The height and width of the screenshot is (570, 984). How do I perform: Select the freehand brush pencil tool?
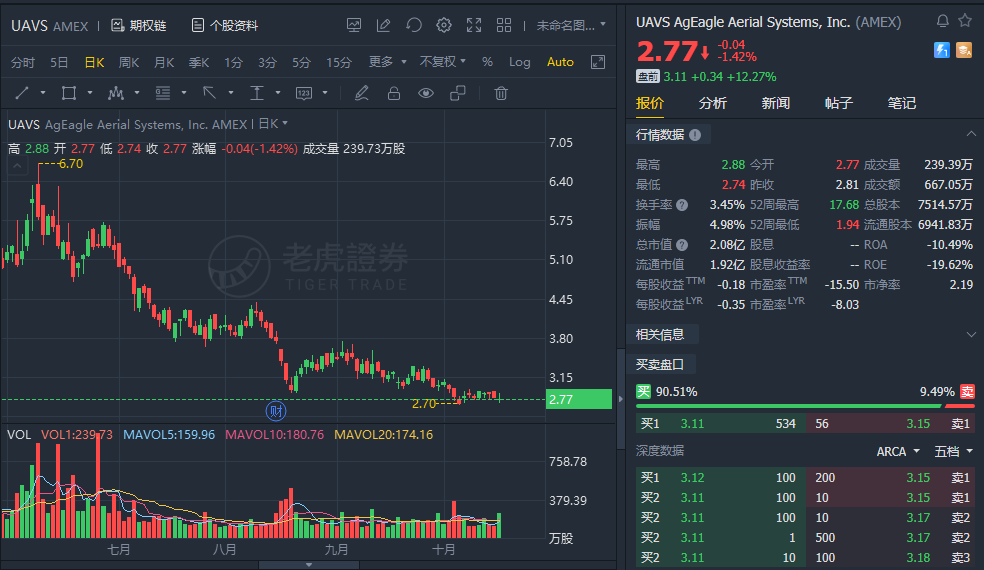click(361, 94)
